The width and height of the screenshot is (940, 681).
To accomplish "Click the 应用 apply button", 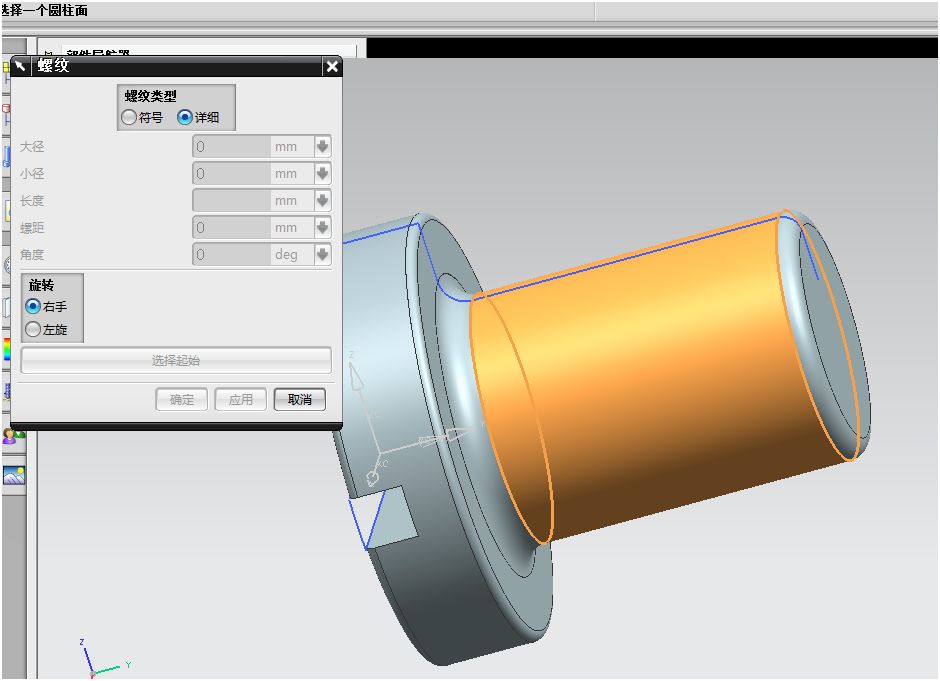I will pos(240,399).
